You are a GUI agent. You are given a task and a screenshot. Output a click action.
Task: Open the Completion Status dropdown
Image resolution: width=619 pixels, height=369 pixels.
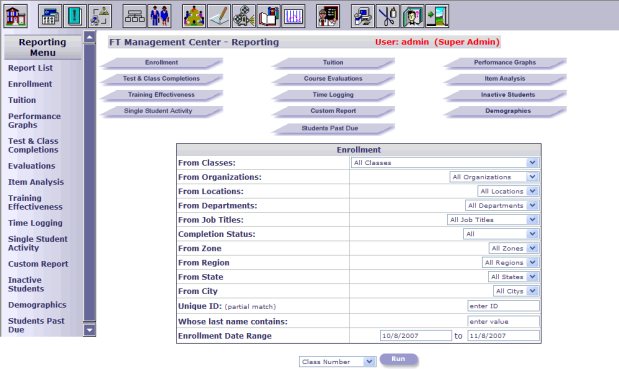click(x=501, y=234)
